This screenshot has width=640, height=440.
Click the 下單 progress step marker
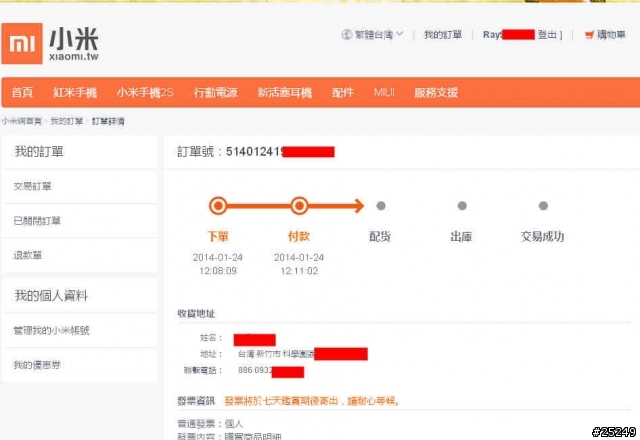click(x=218, y=206)
